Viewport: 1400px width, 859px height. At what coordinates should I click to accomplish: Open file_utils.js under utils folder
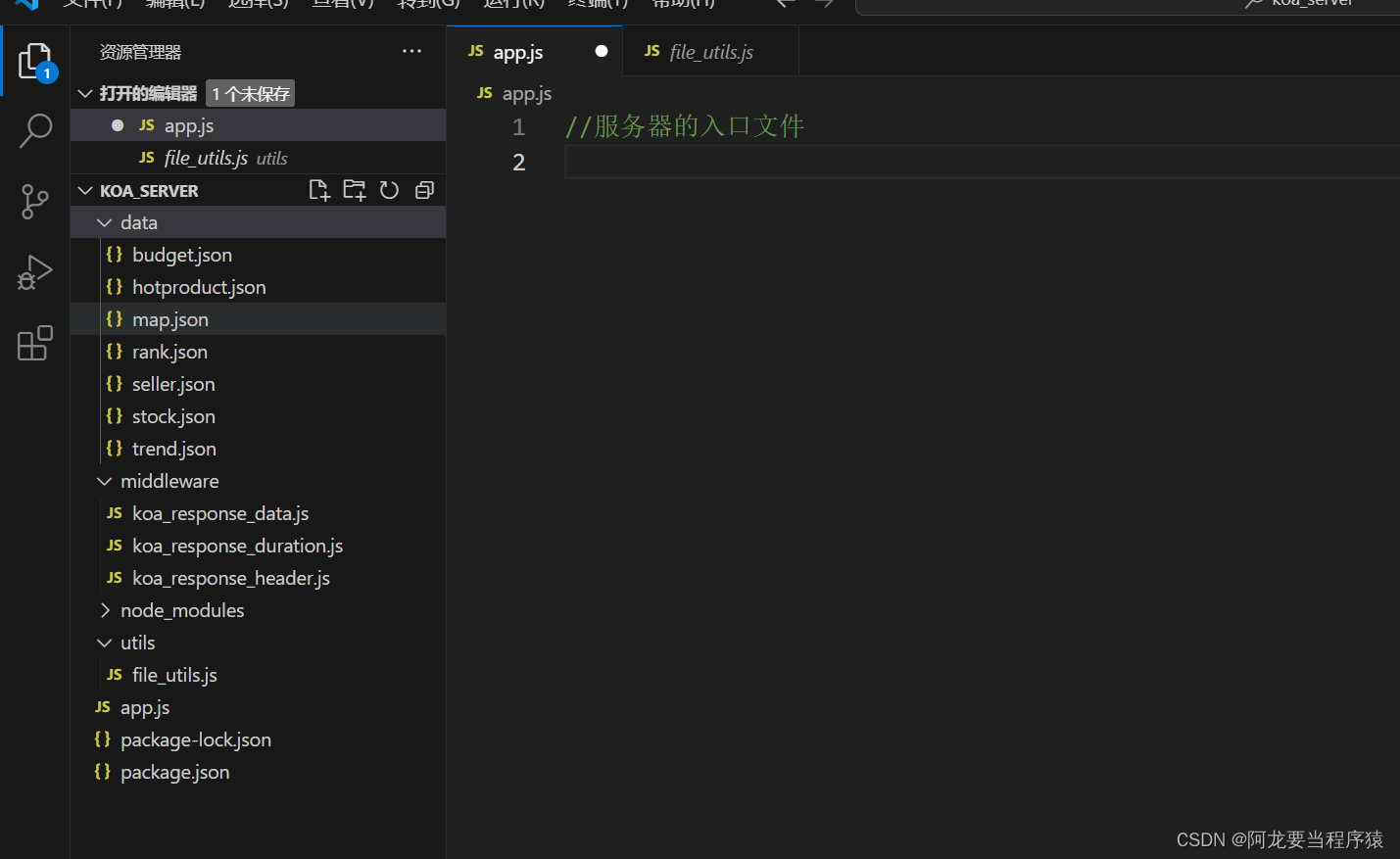pyautogui.click(x=259, y=675)
